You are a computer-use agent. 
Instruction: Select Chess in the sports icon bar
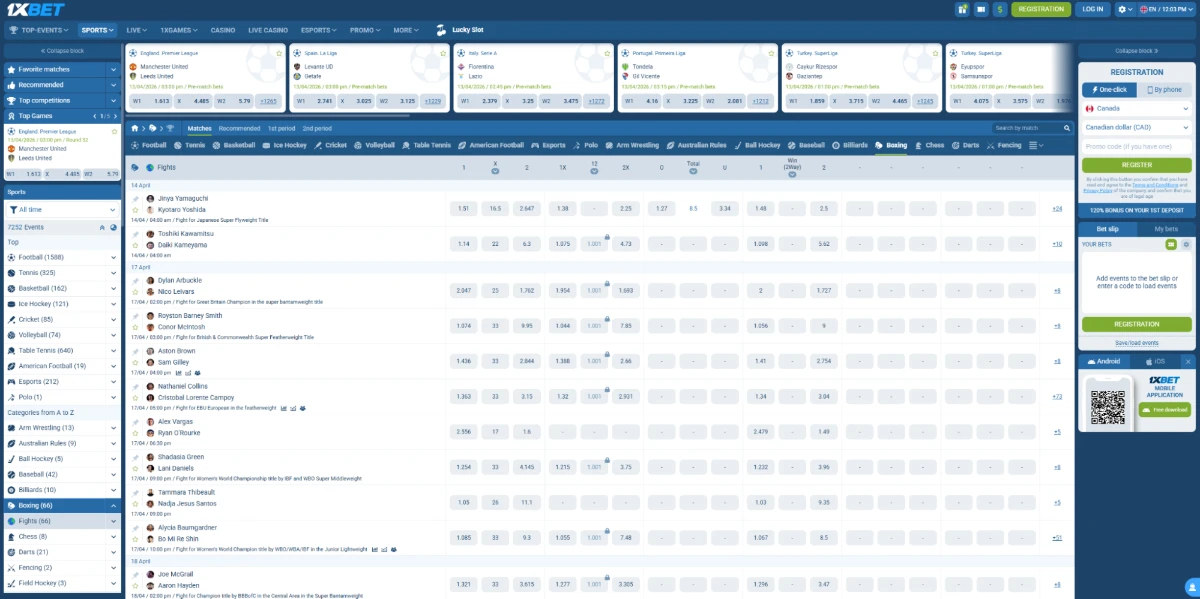pos(929,145)
